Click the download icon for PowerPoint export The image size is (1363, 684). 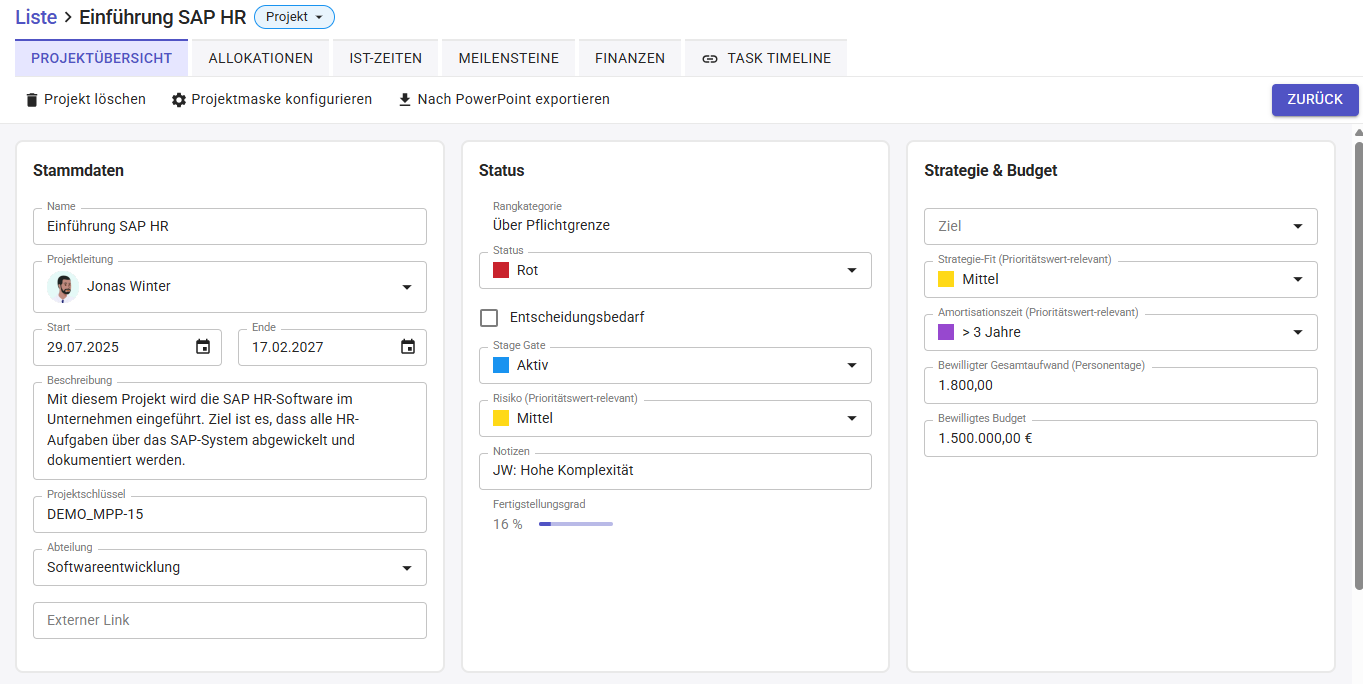click(405, 100)
